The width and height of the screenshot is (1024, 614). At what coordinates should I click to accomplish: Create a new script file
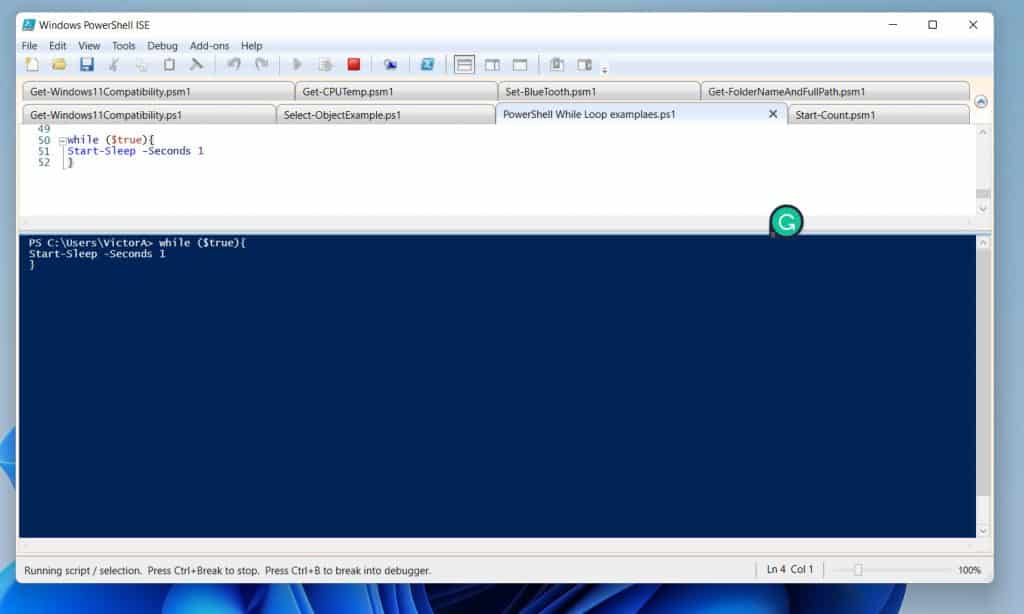[31, 64]
